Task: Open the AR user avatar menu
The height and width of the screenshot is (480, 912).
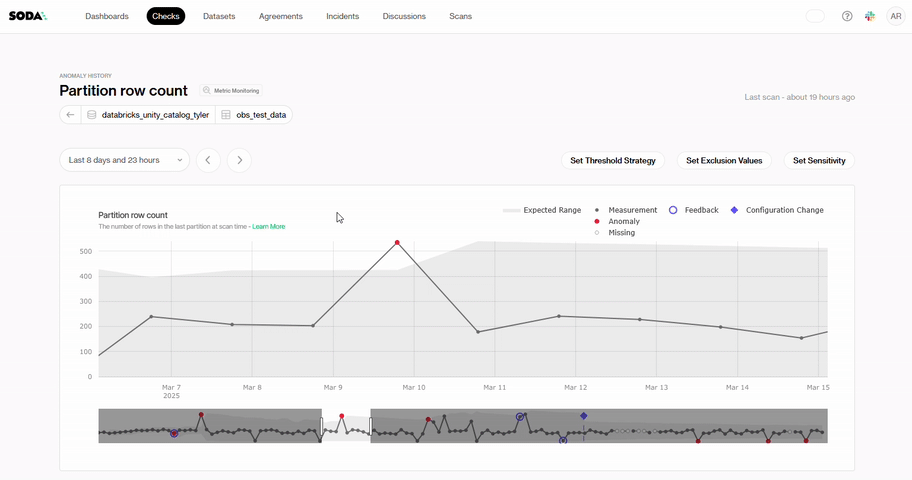Action: point(895,16)
